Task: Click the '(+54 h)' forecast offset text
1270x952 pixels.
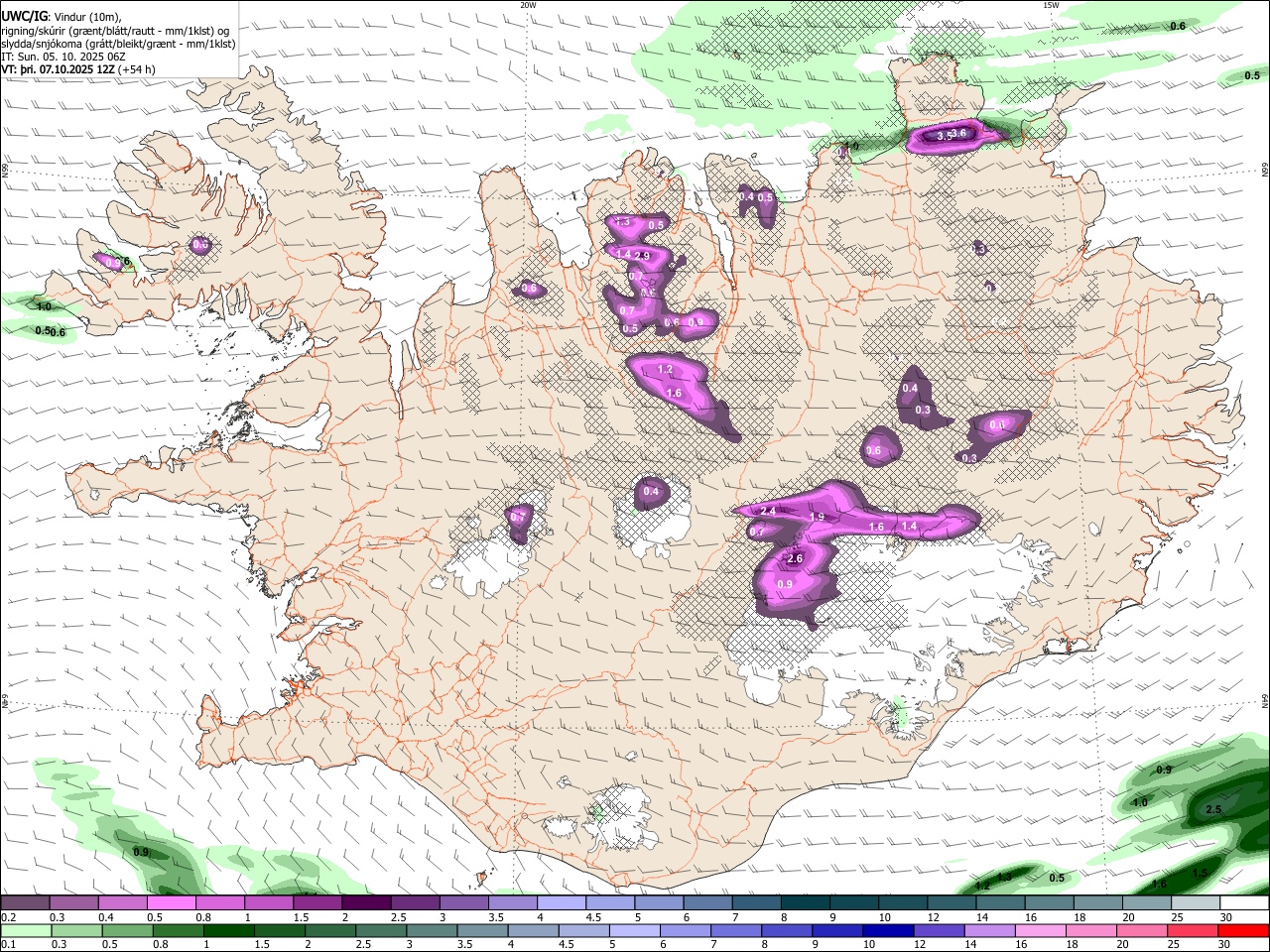Action: pos(136,69)
